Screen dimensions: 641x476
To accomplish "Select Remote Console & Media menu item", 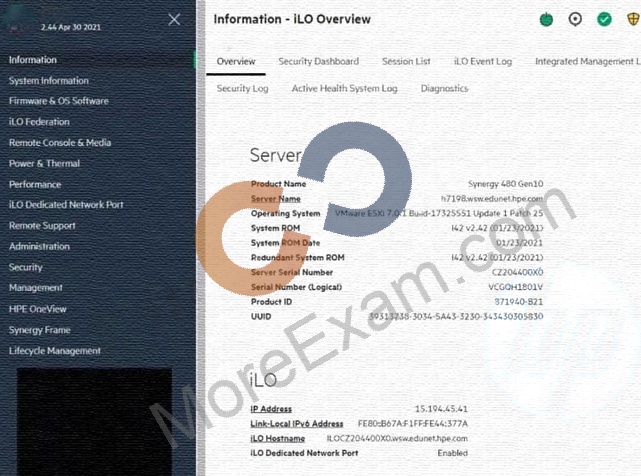I will 60,143.
